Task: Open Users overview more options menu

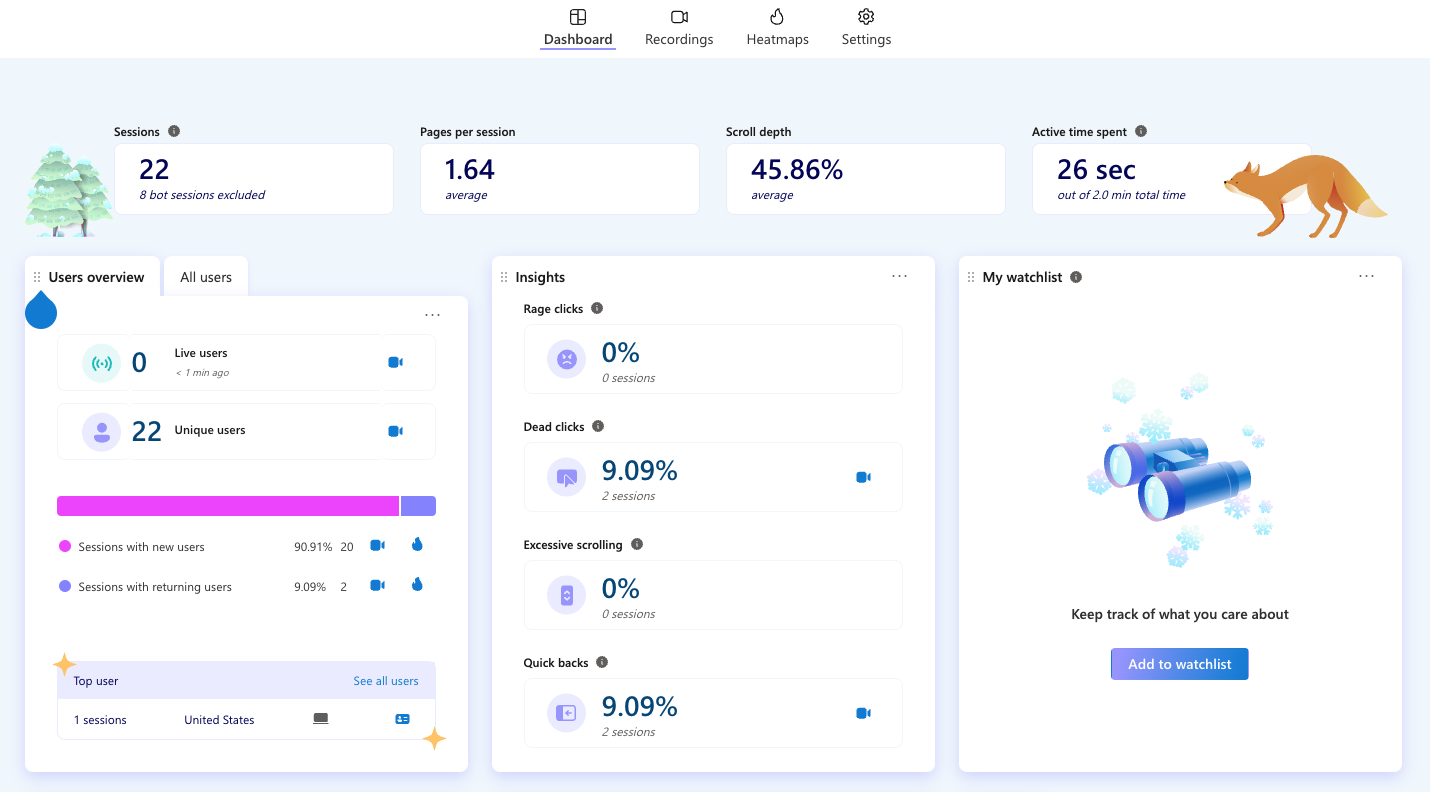Action: (432, 315)
